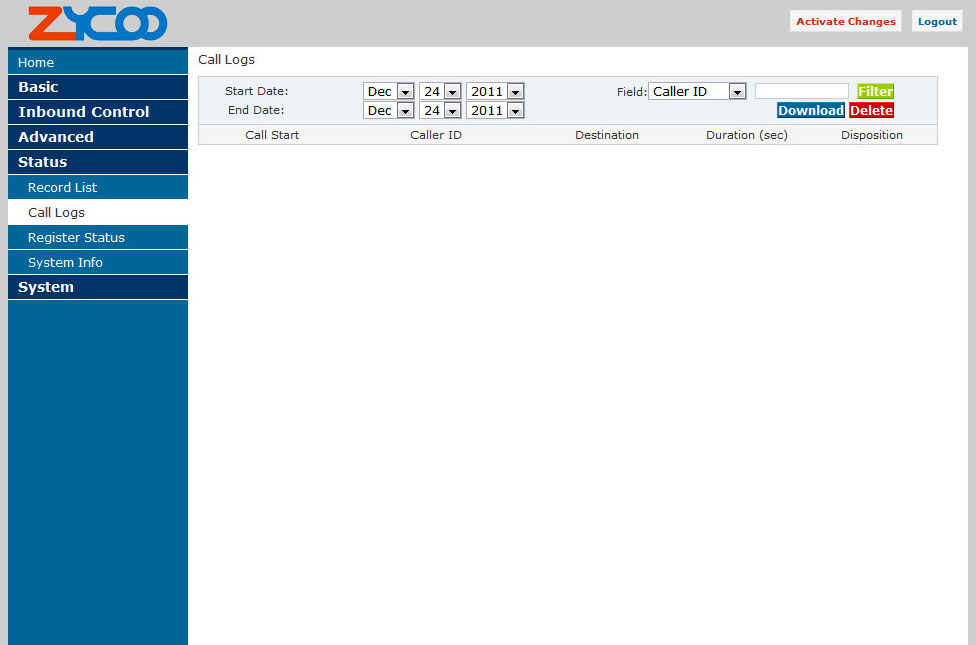
Task: Open the Field Caller ID dropdown
Action: (698, 91)
